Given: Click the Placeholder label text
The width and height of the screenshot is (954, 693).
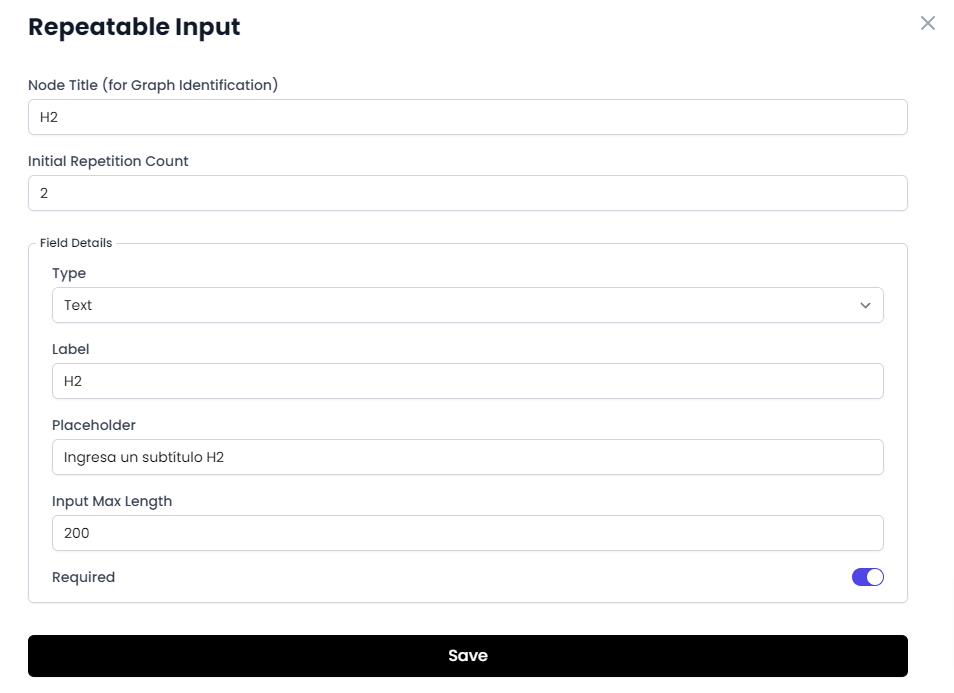Looking at the screenshot, I should (x=94, y=425).
